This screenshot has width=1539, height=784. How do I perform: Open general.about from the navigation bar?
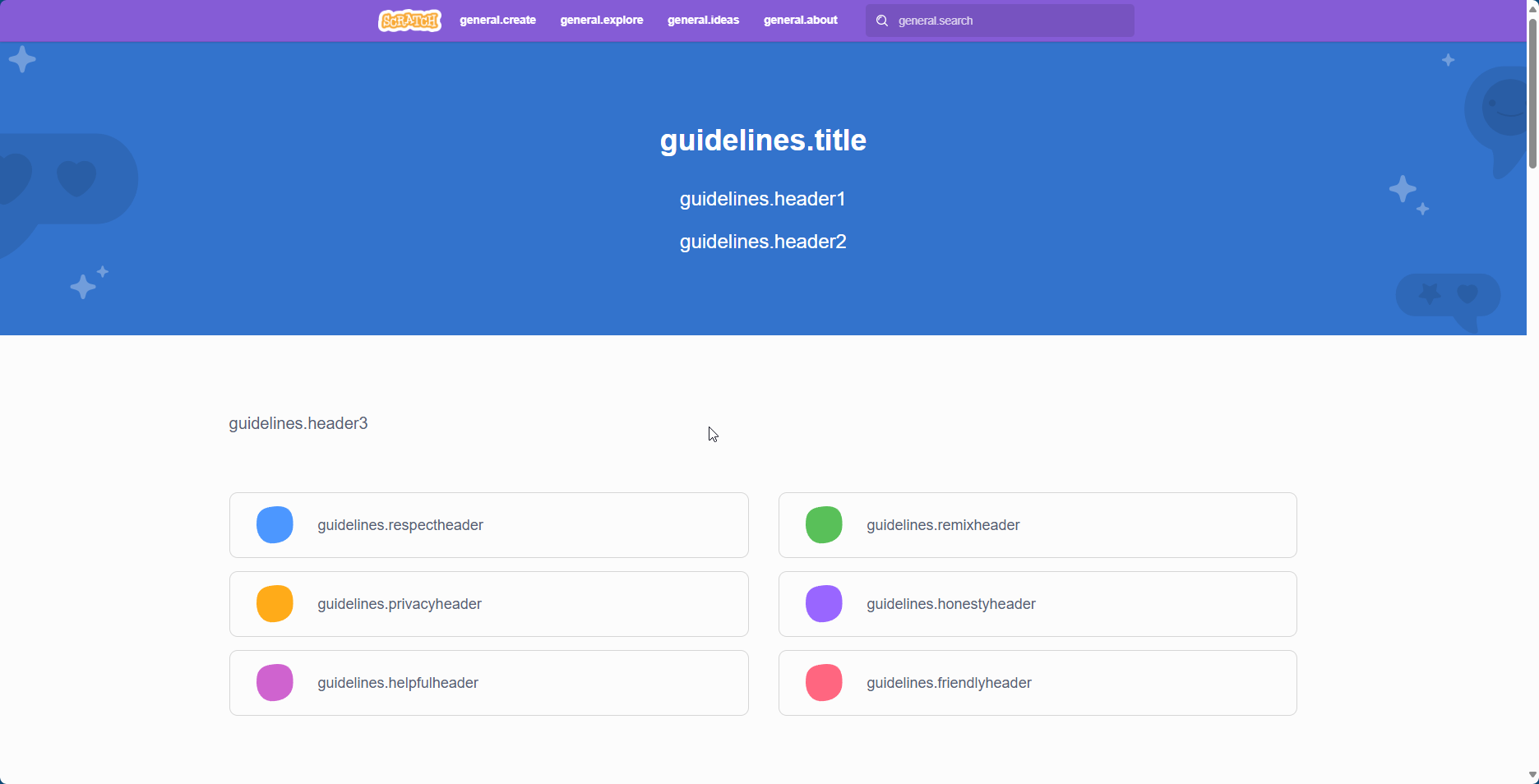pyautogui.click(x=800, y=21)
